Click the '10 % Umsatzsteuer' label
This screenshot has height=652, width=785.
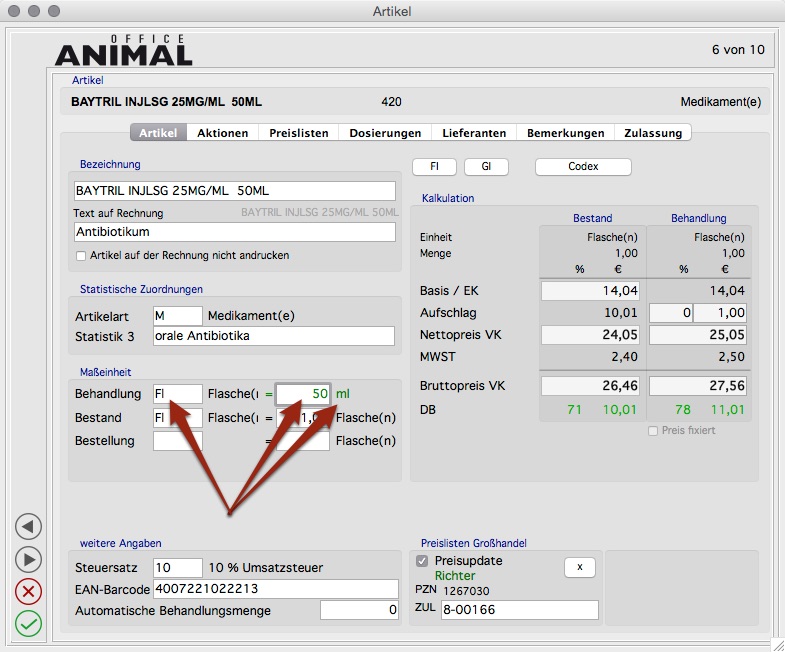tap(266, 568)
